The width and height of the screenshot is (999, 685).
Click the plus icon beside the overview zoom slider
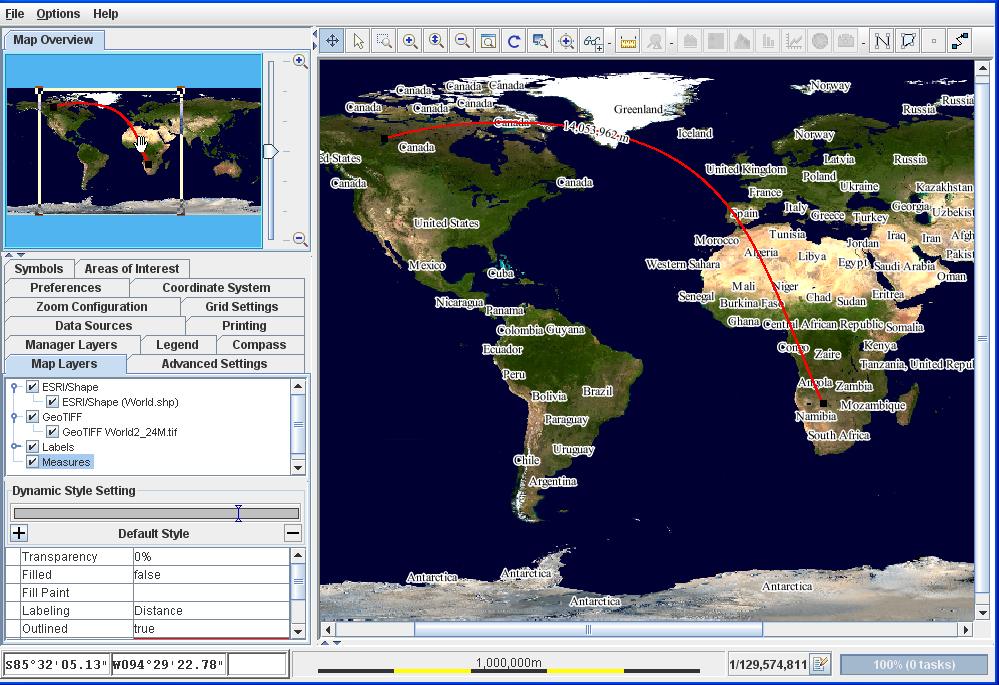(x=299, y=61)
